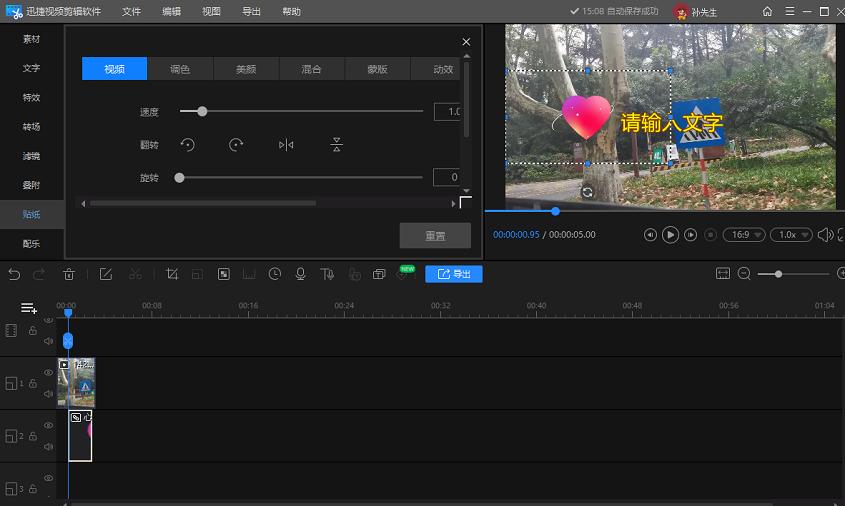This screenshot has height=506, width=845.
Task: Click the horizontal flip mirror icon
Action: click(x=286, y=145)
